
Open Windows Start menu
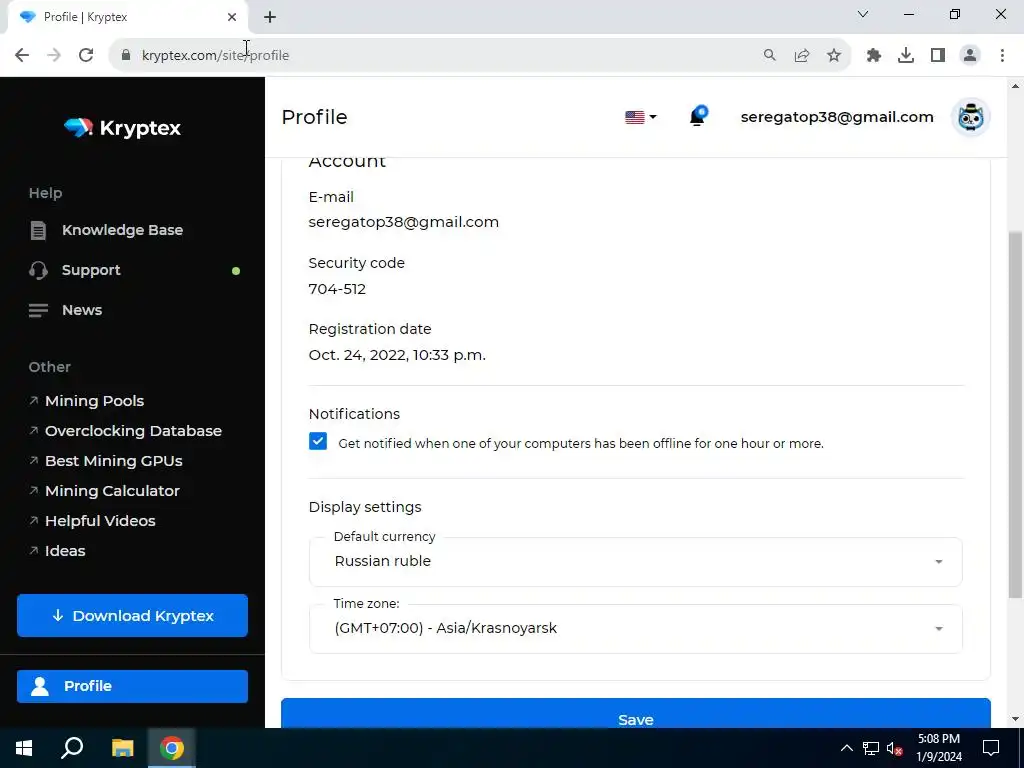(24, 748)
